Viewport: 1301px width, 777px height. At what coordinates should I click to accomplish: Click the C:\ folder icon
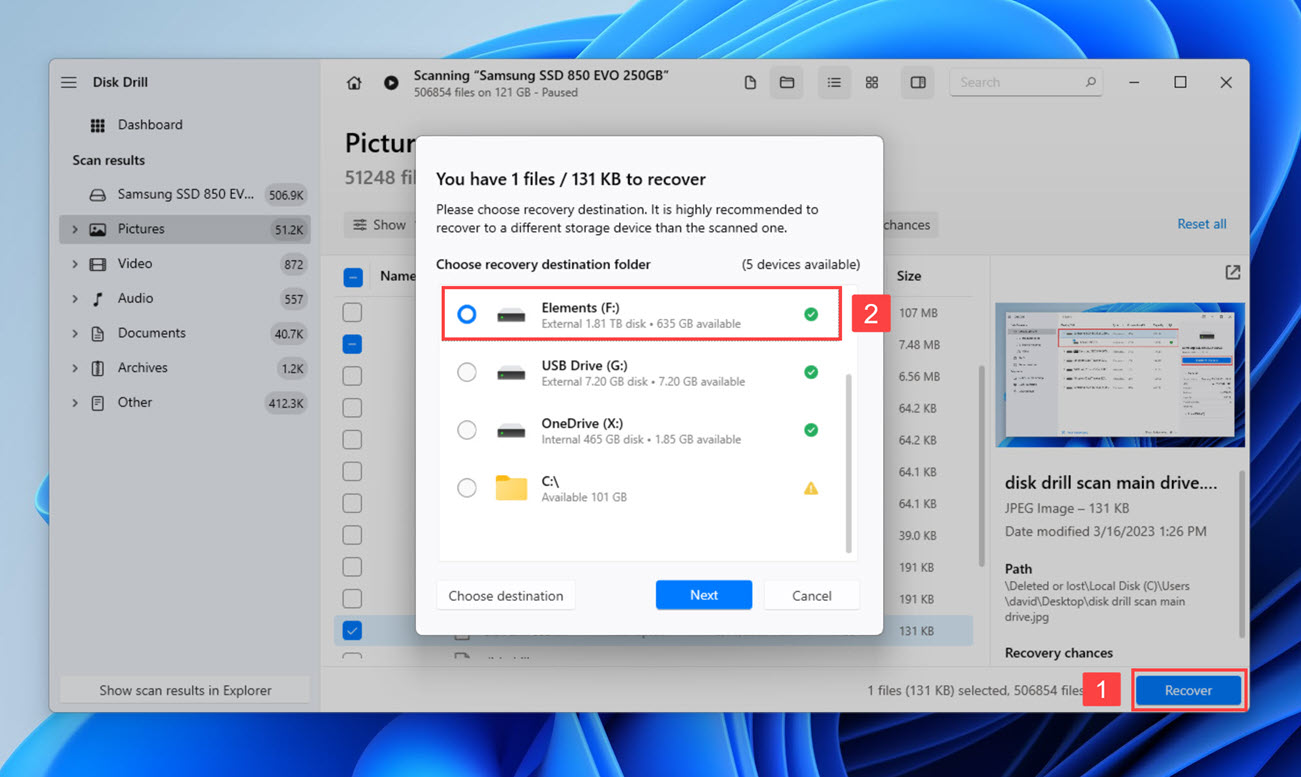tap(511, 488)
